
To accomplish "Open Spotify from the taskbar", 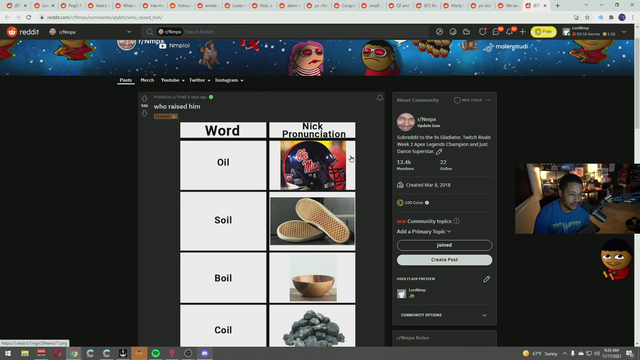I will (x=156, y=353).
